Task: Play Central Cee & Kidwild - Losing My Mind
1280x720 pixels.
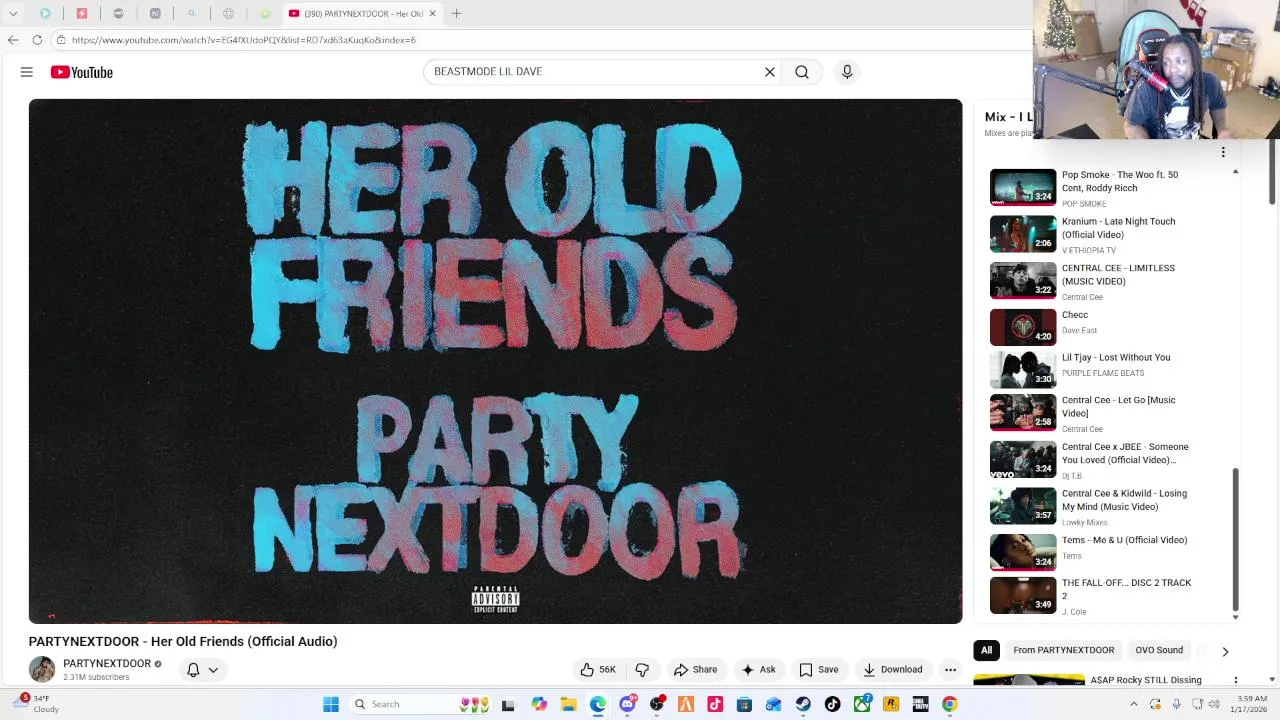Action: tap(1093, 506)
